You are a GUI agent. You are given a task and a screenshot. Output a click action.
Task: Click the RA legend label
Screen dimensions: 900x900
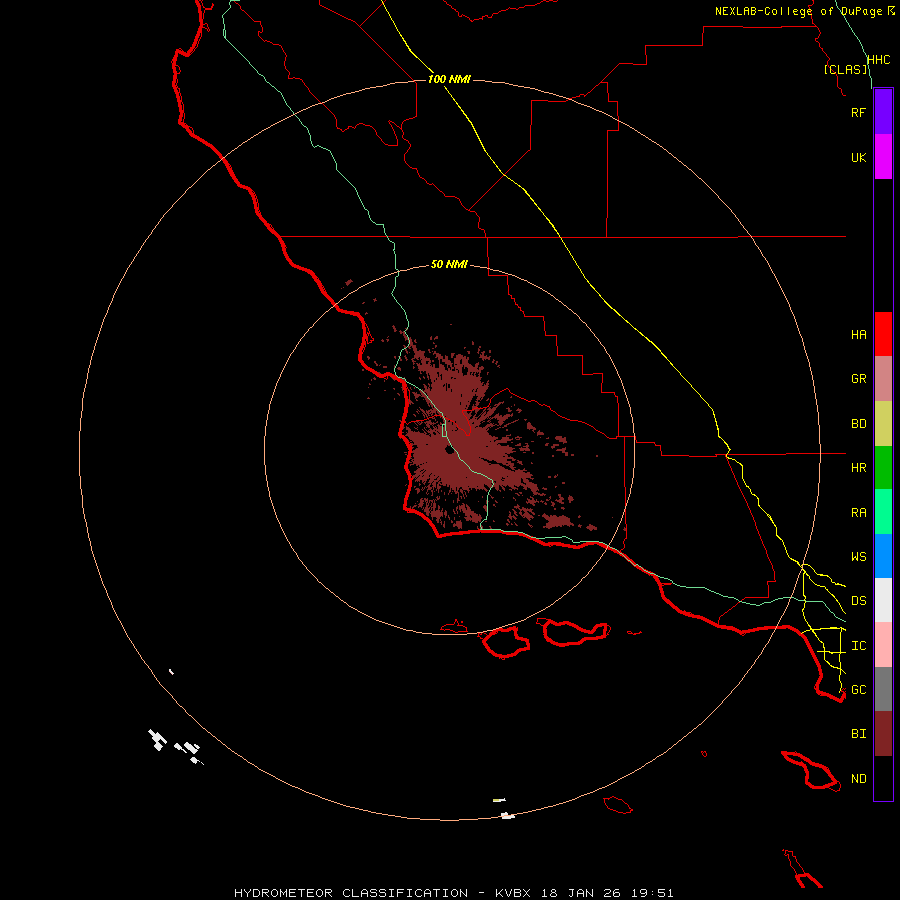tap(858, 513)
